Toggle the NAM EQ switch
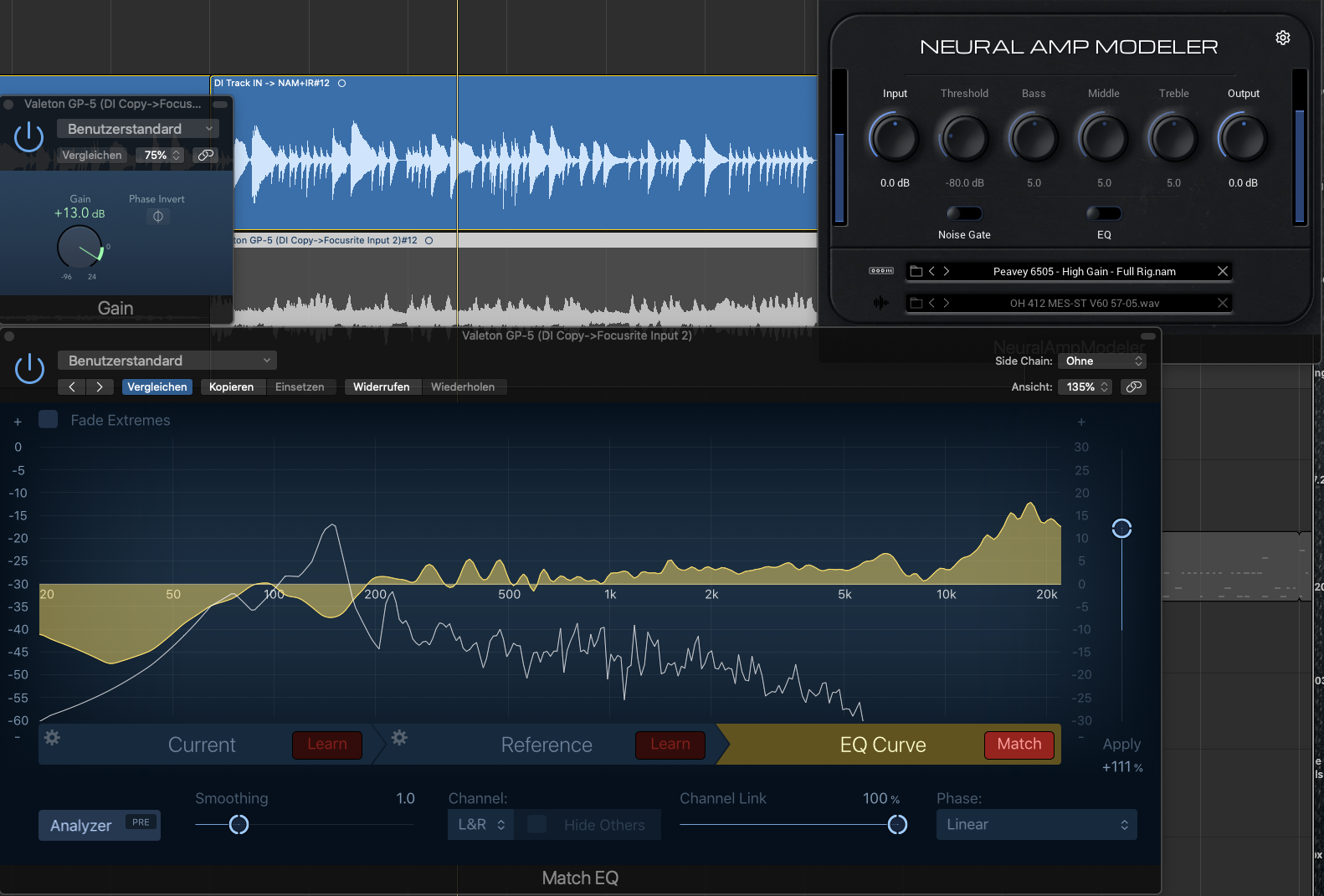The height and width of the screenshot is (896, 1324). point(1104,213)
